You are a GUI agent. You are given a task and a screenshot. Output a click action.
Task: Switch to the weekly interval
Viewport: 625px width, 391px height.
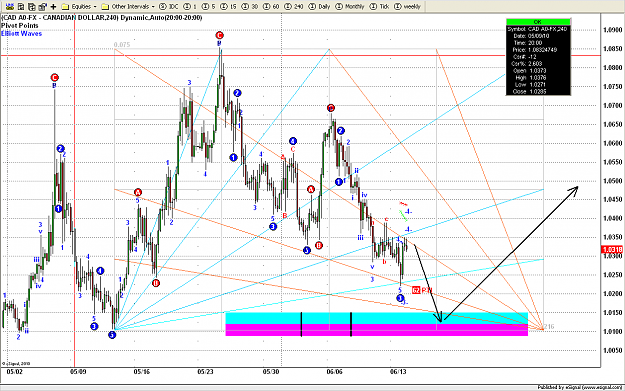[x=407, y=7]
